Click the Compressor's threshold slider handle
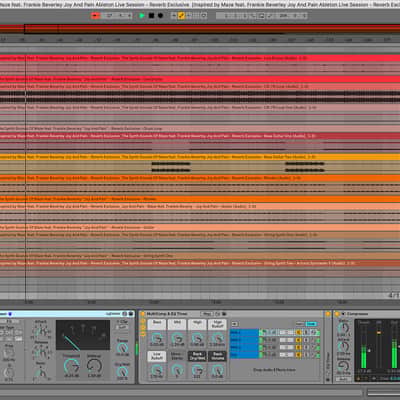This screenshot has width=400, height=400. click(x=369, y=350)
